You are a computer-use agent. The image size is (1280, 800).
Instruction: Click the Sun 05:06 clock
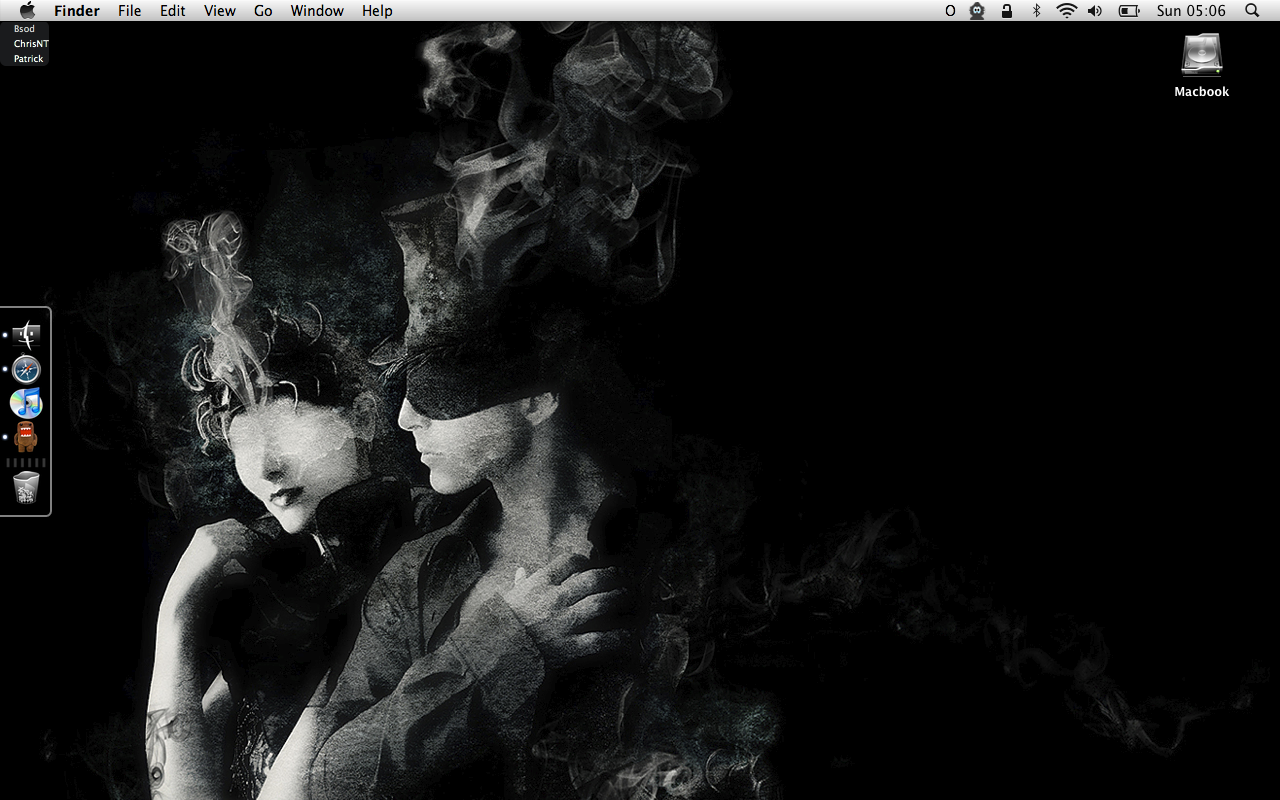pos(1191,11)
